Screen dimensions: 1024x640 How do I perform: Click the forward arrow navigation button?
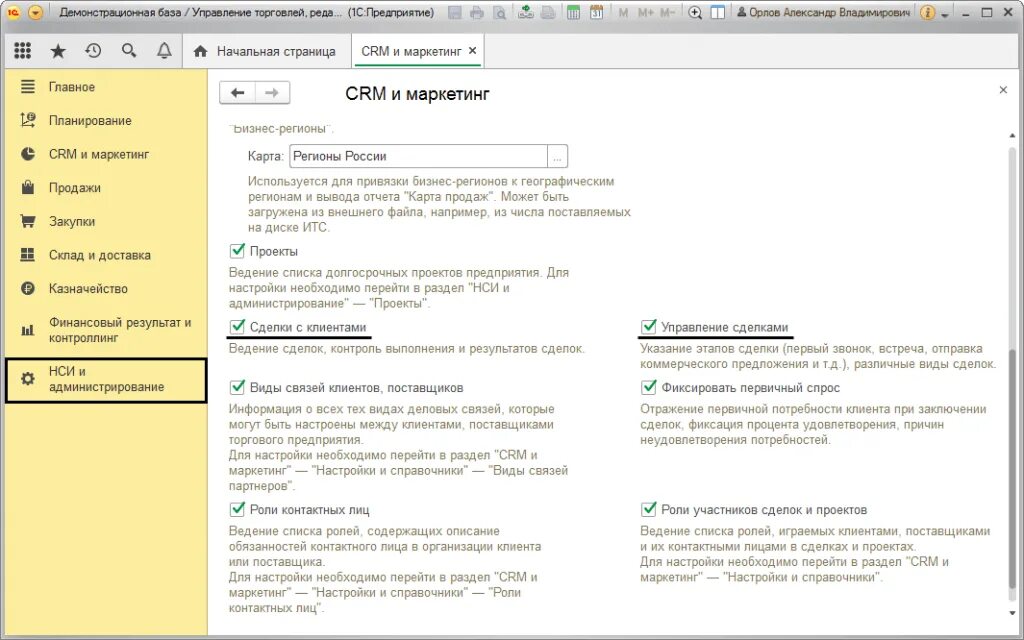pos(272,93)
